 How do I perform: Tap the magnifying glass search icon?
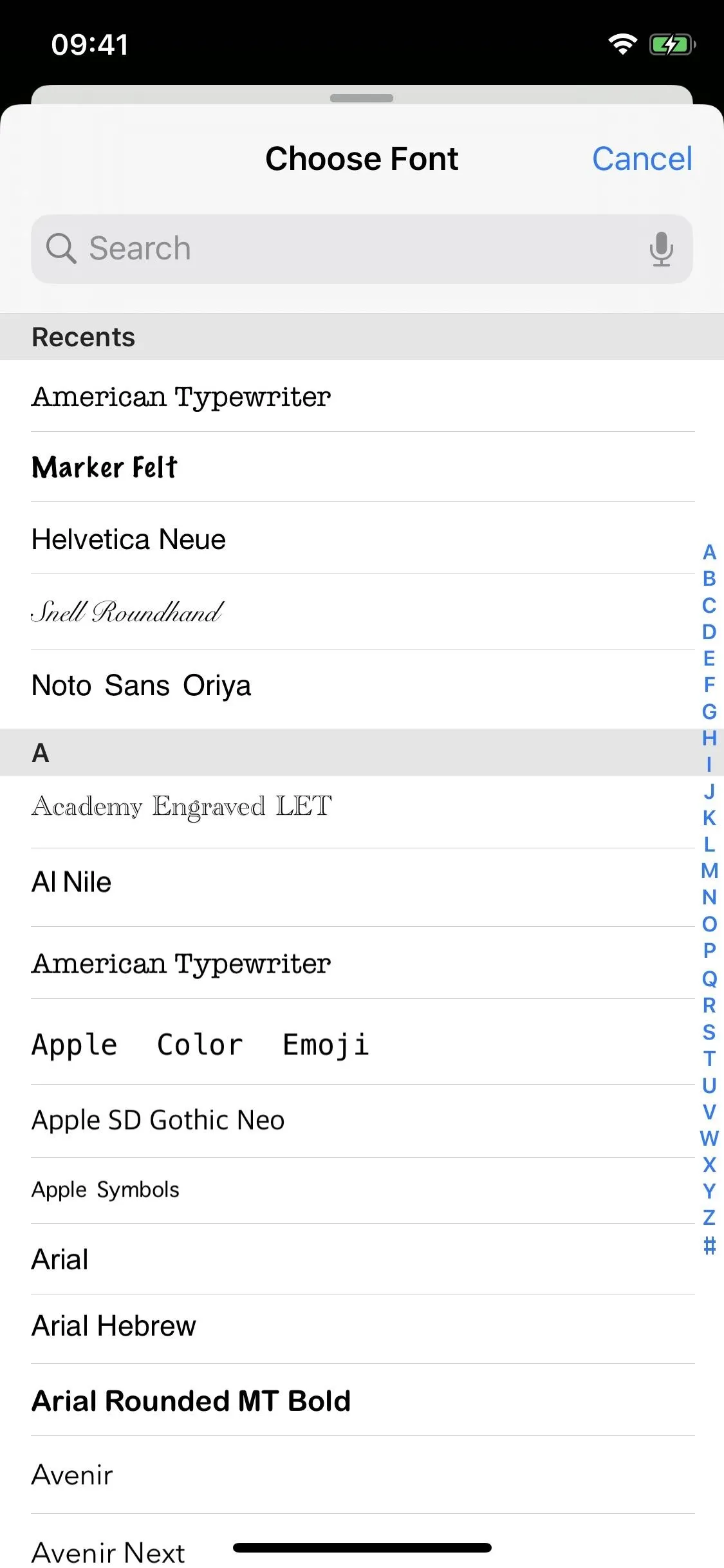click(x=61, y=248)
